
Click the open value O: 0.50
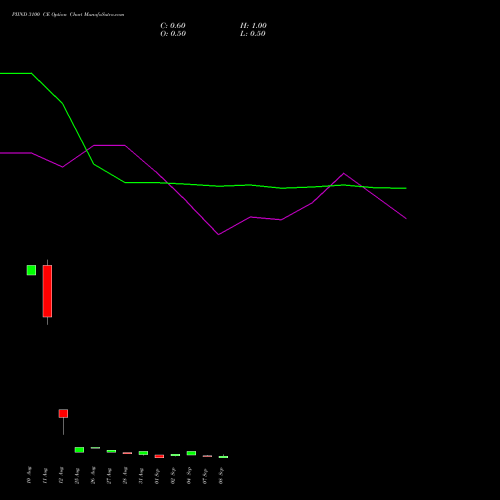tap(173, 34)
